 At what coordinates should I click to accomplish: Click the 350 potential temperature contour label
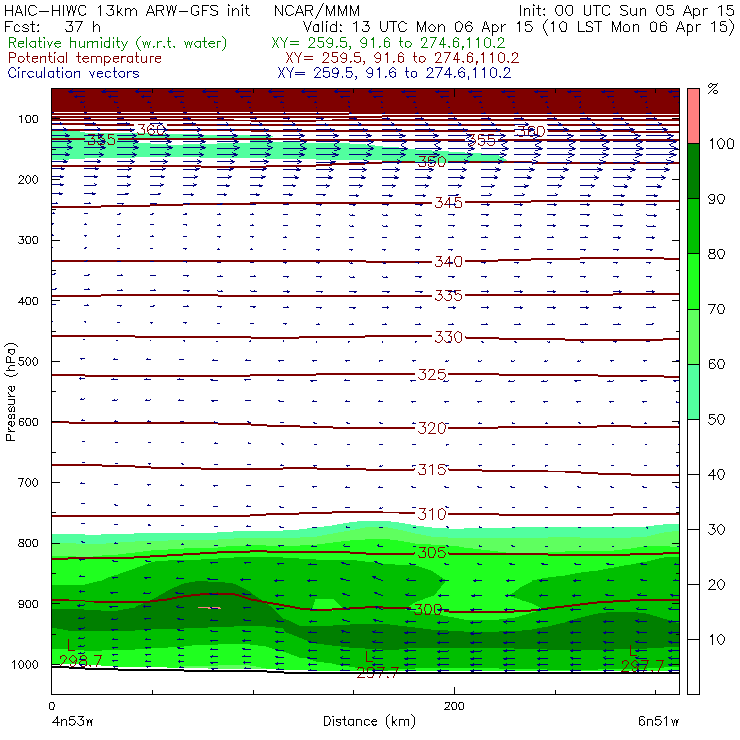[432, 162]
